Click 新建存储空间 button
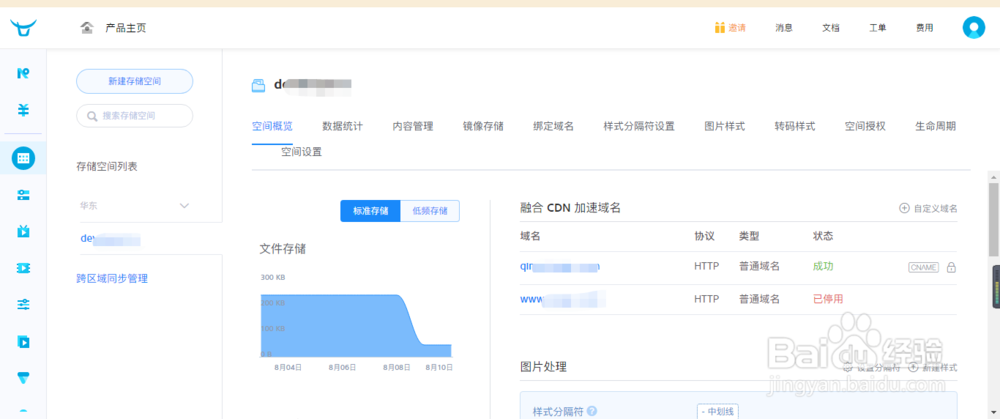 [135, 82]
